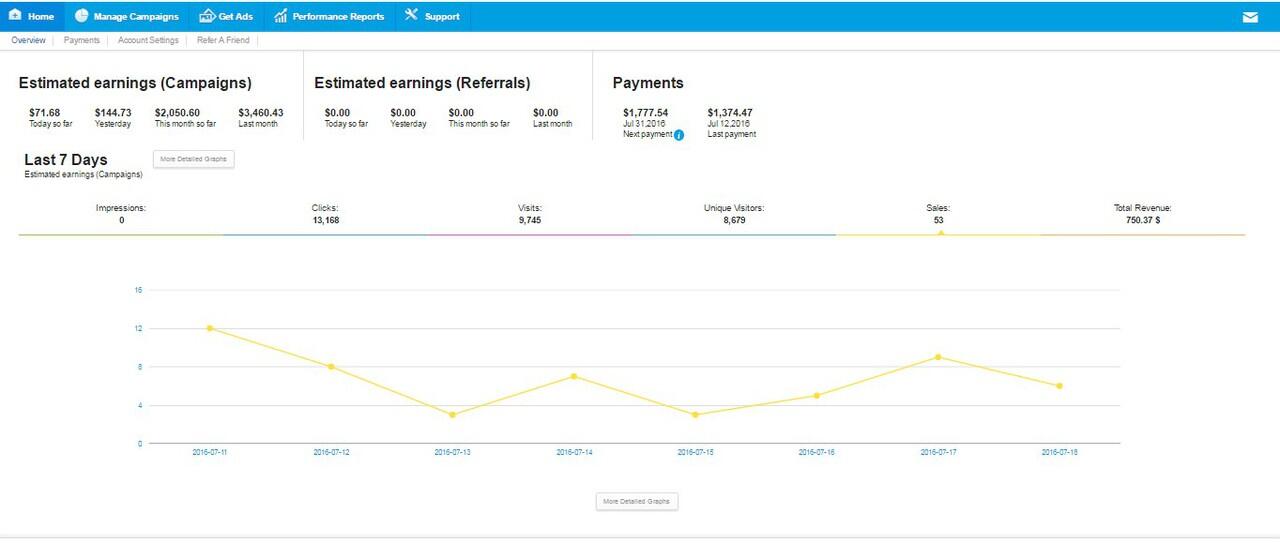Open the Performance Reports menu
1280x544 pixels.
(329, 16)
